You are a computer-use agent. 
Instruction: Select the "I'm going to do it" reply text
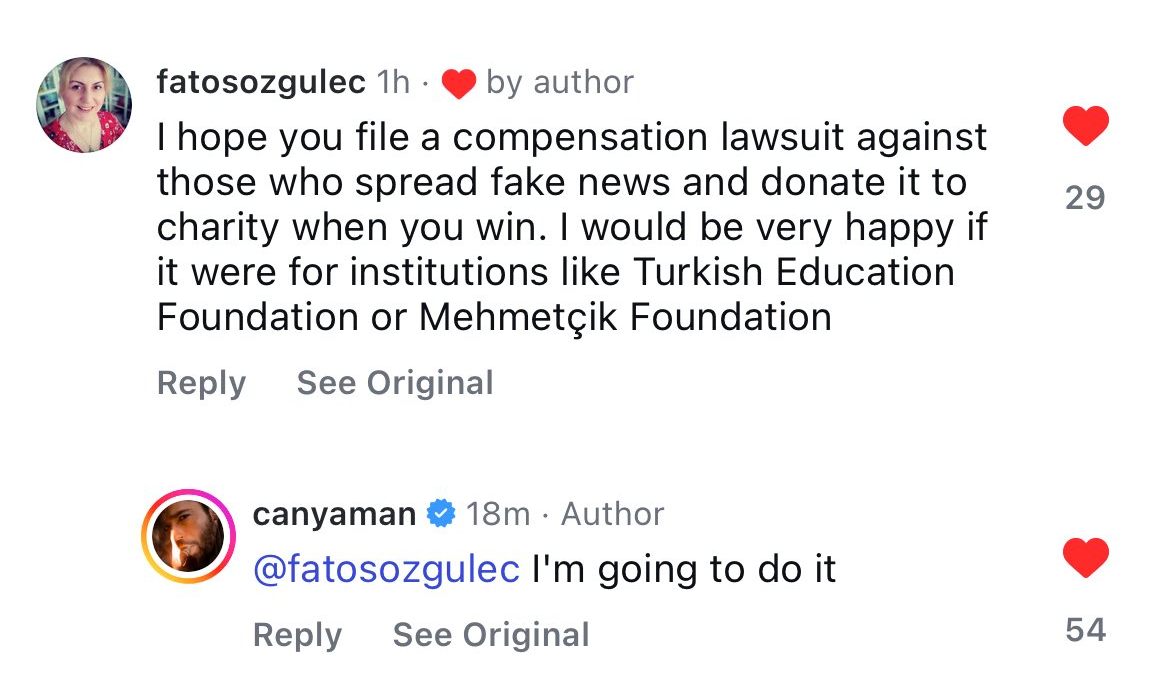684,569
